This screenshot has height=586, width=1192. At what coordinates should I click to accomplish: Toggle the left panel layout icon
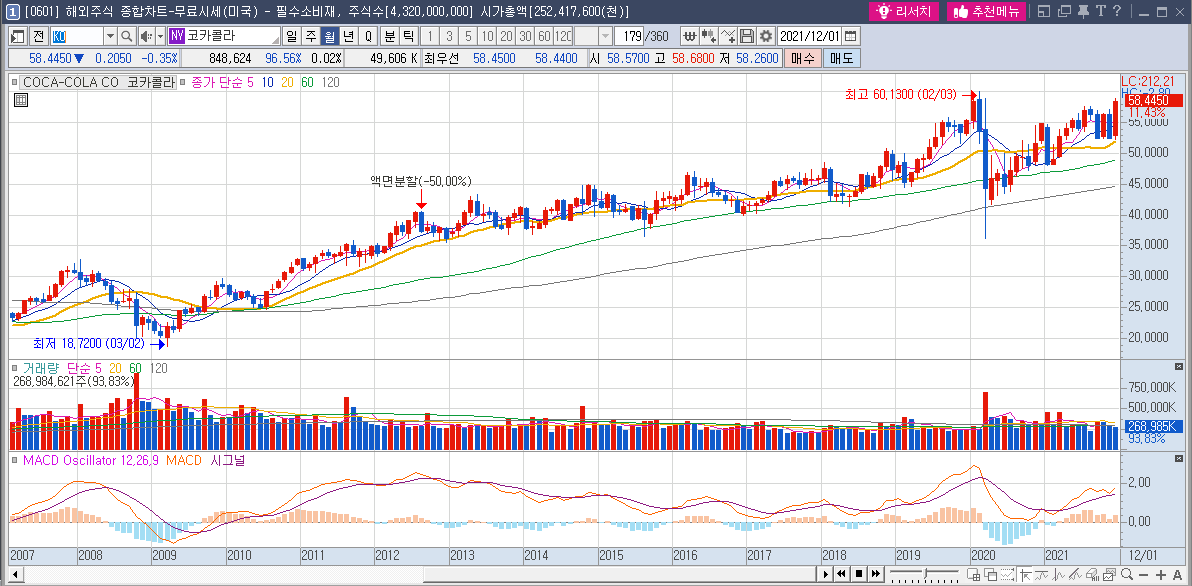coord(17,36)
